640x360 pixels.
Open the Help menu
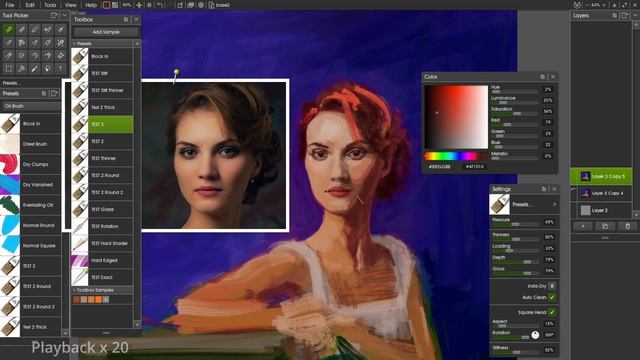pyautogui.click(x=91, y=5)
